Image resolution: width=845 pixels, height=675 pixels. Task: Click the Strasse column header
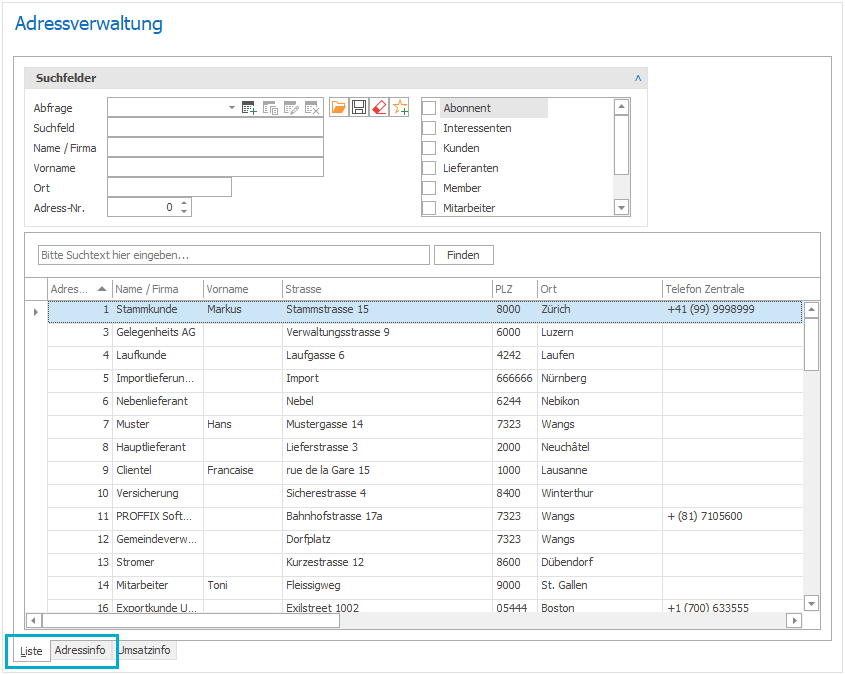coord(387,289)
